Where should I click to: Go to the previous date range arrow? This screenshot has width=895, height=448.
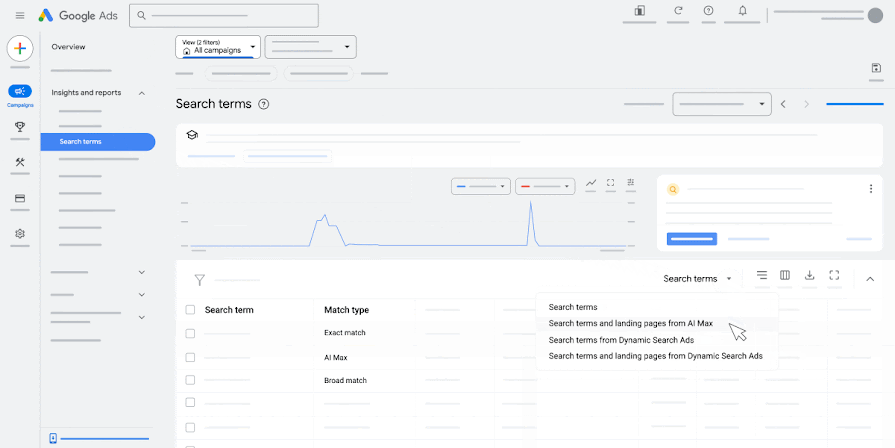coord(783,104)
